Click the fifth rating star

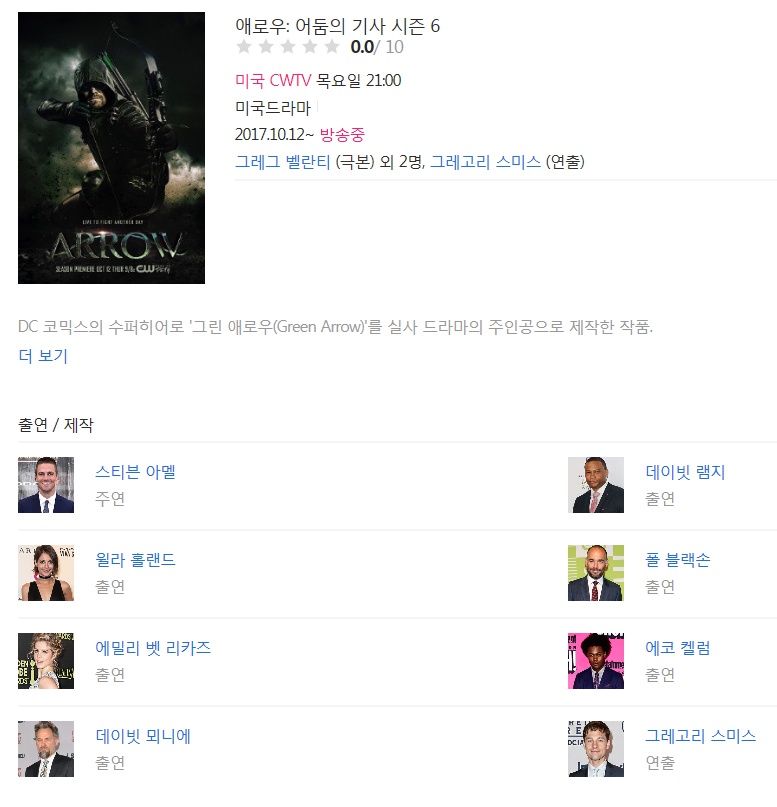pos(332,47)
